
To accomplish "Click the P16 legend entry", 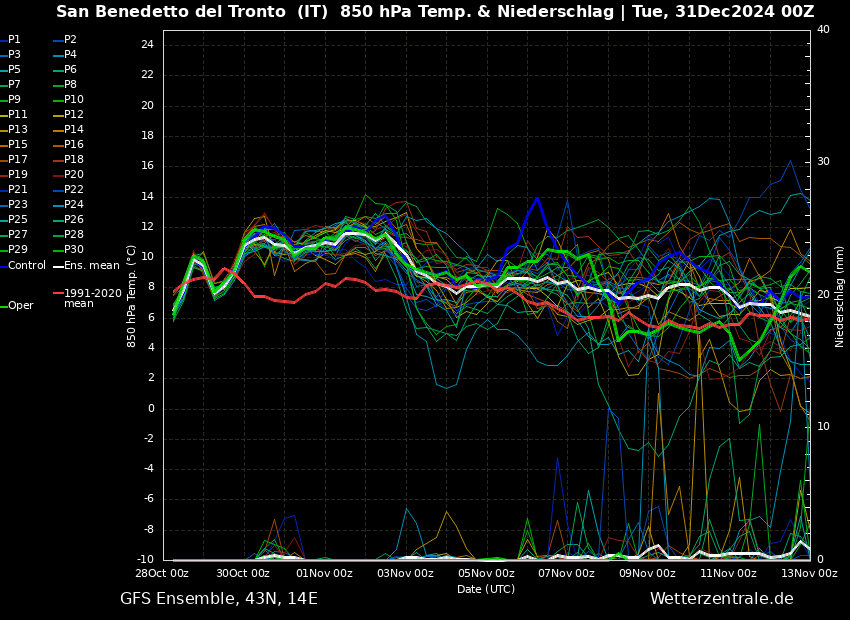I will (x=74, y=145).
